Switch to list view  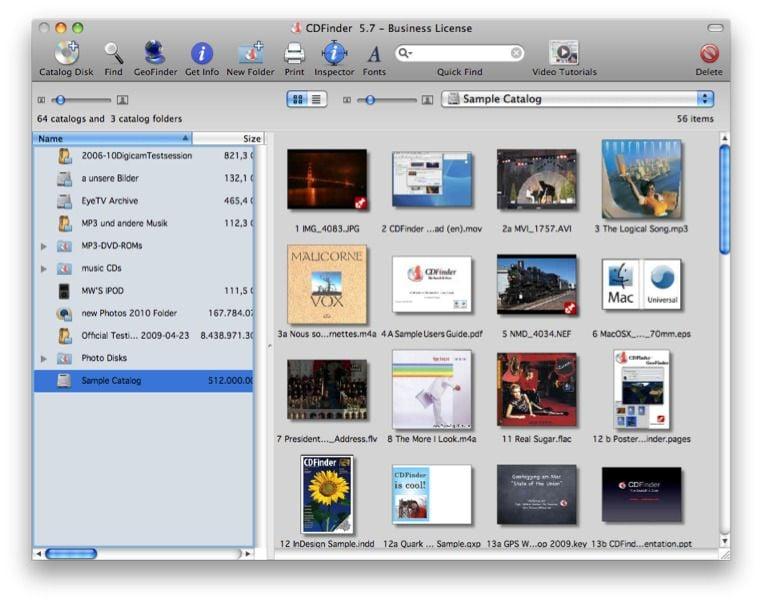coord(316,99)
